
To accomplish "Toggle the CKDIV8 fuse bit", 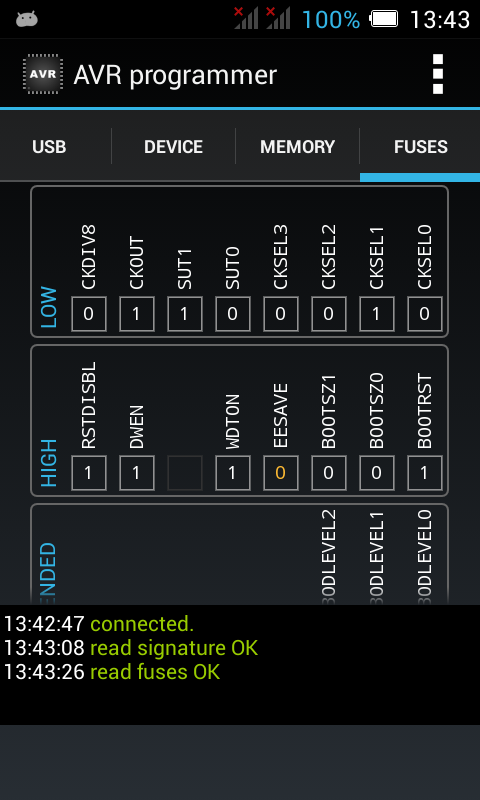I will [89, 314].
